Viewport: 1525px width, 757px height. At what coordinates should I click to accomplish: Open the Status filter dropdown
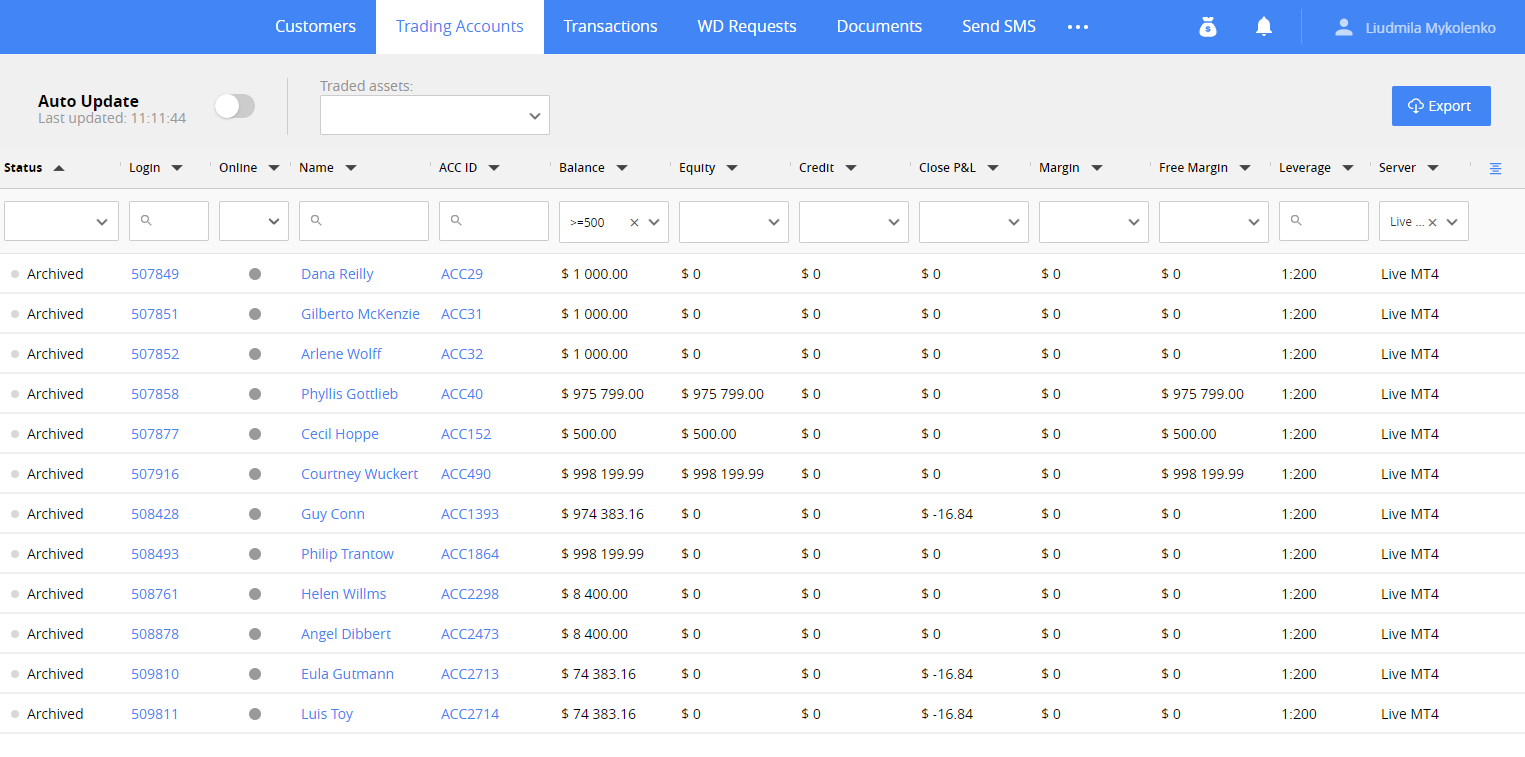coord(61,222)
